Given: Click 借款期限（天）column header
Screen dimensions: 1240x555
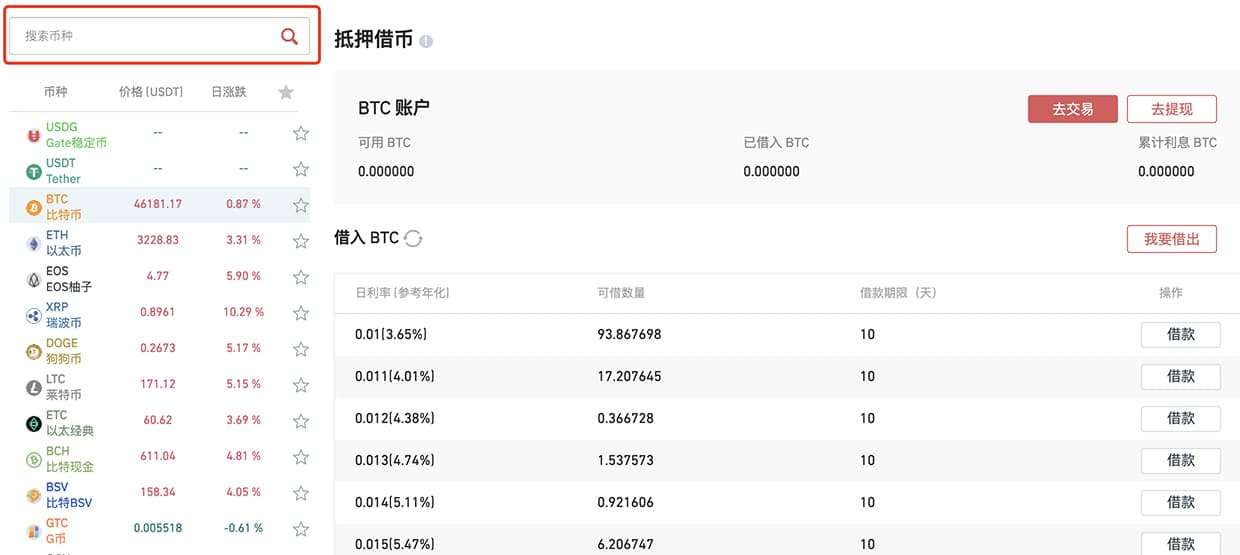Looking at the screenshot, I should tap(898, 293).
